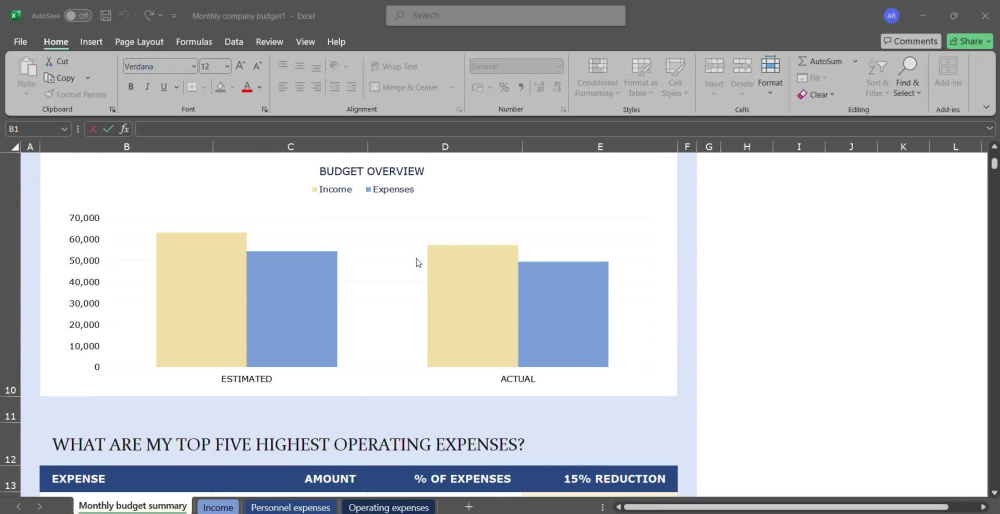Click the red Font Color A swatch
The width and height of the screenshot is (1000, 514).
tap(247, 87)
